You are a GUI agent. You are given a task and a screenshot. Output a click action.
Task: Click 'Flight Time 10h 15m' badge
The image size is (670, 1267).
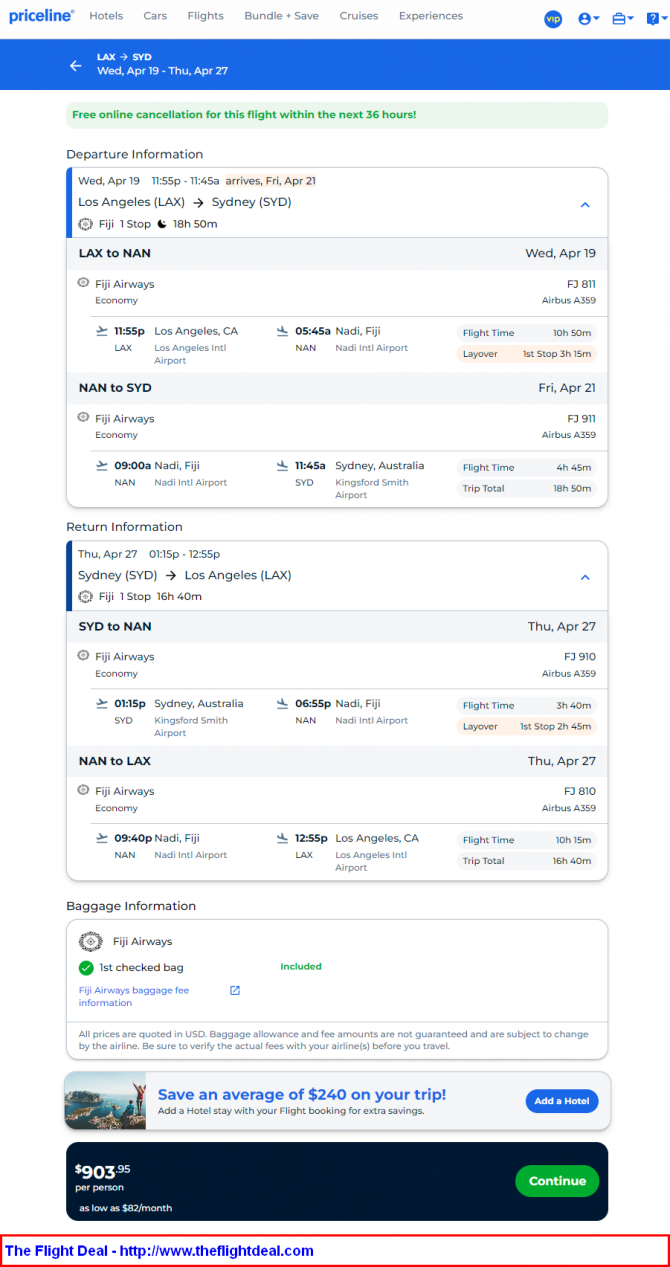pos(527,840)
